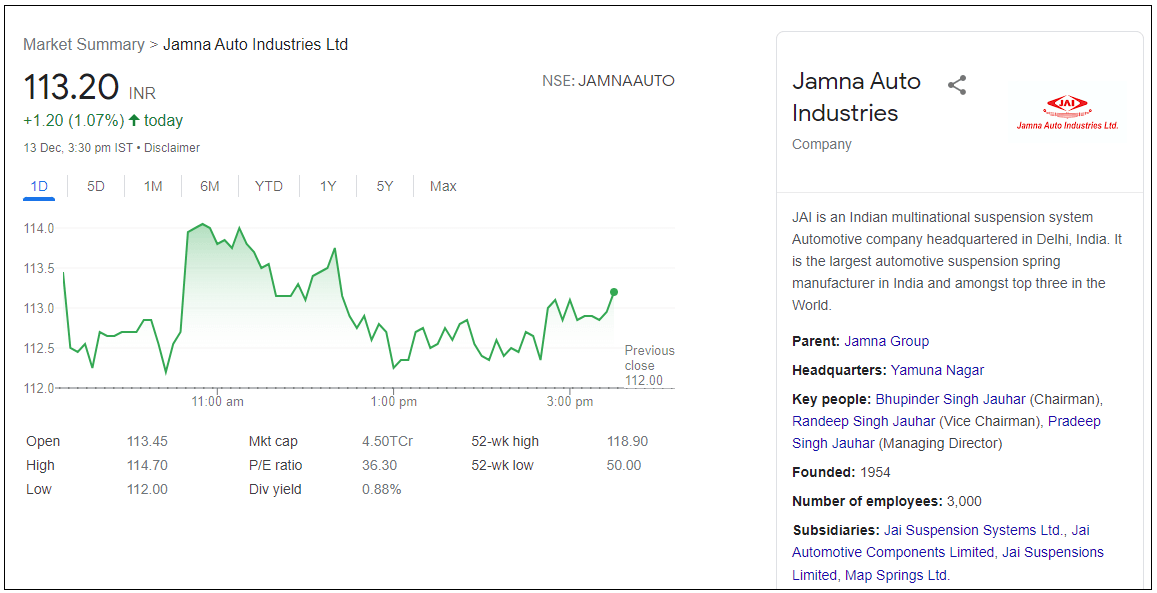1157x593 pixels.
Task: Click the Div yield value 0.88%
Action: pos(381,489)
